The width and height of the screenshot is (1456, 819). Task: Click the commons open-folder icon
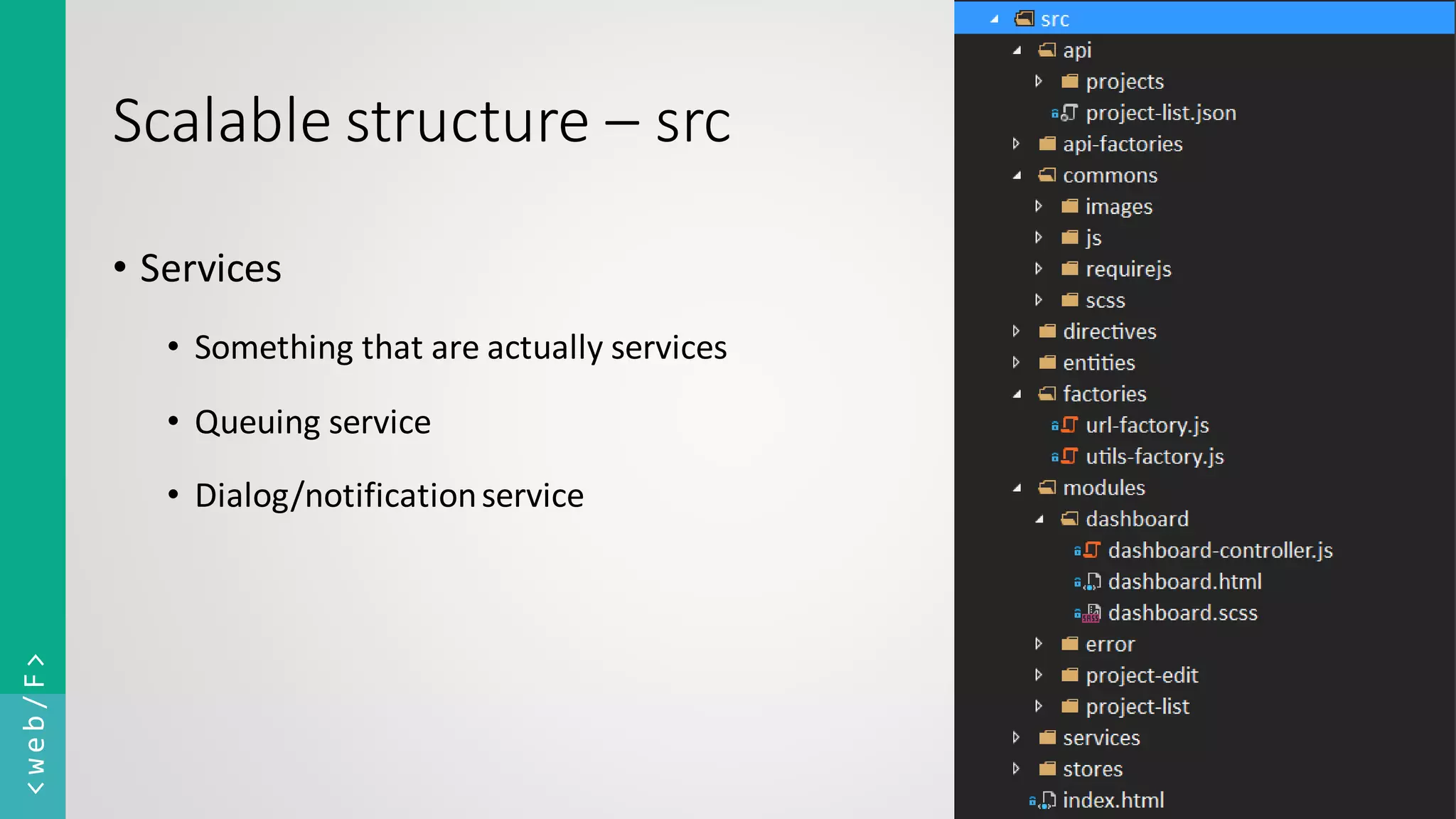click(1047, 175)
